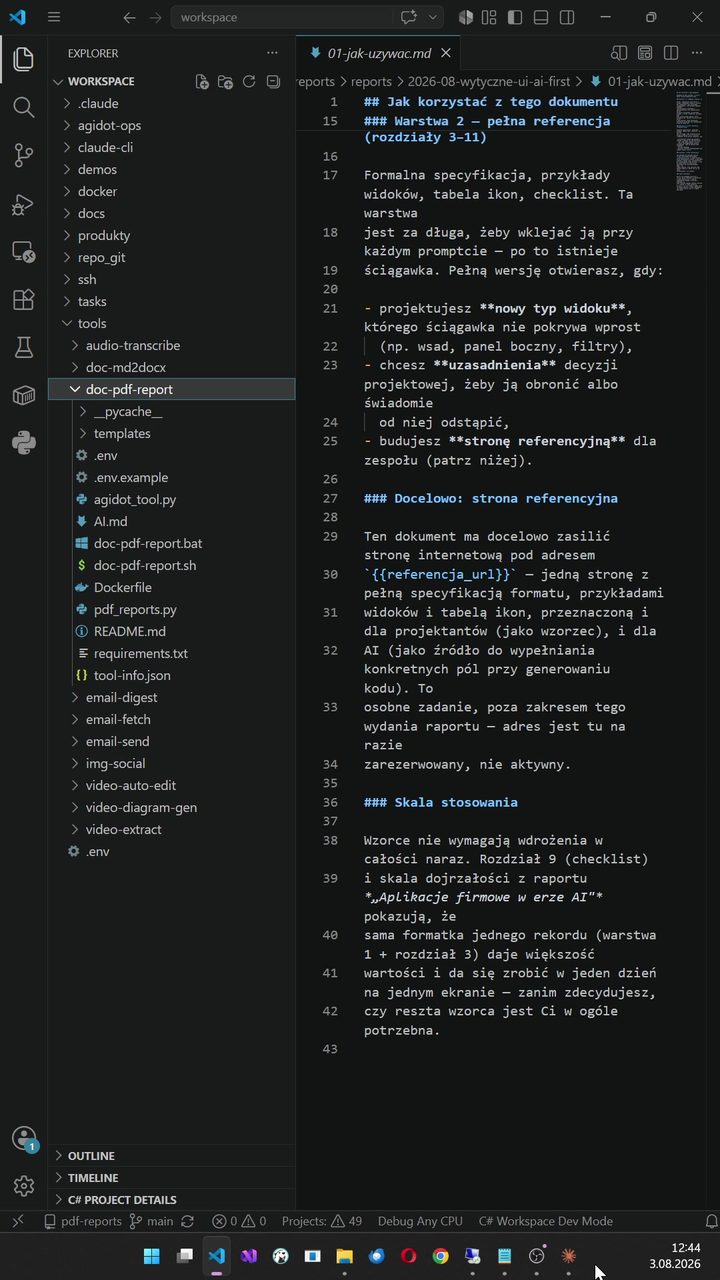Screen dimensions: 720x1280
Task: Open the Accounts menu in activity bar
Action: pyautogui.click(x=23, y=1138)
